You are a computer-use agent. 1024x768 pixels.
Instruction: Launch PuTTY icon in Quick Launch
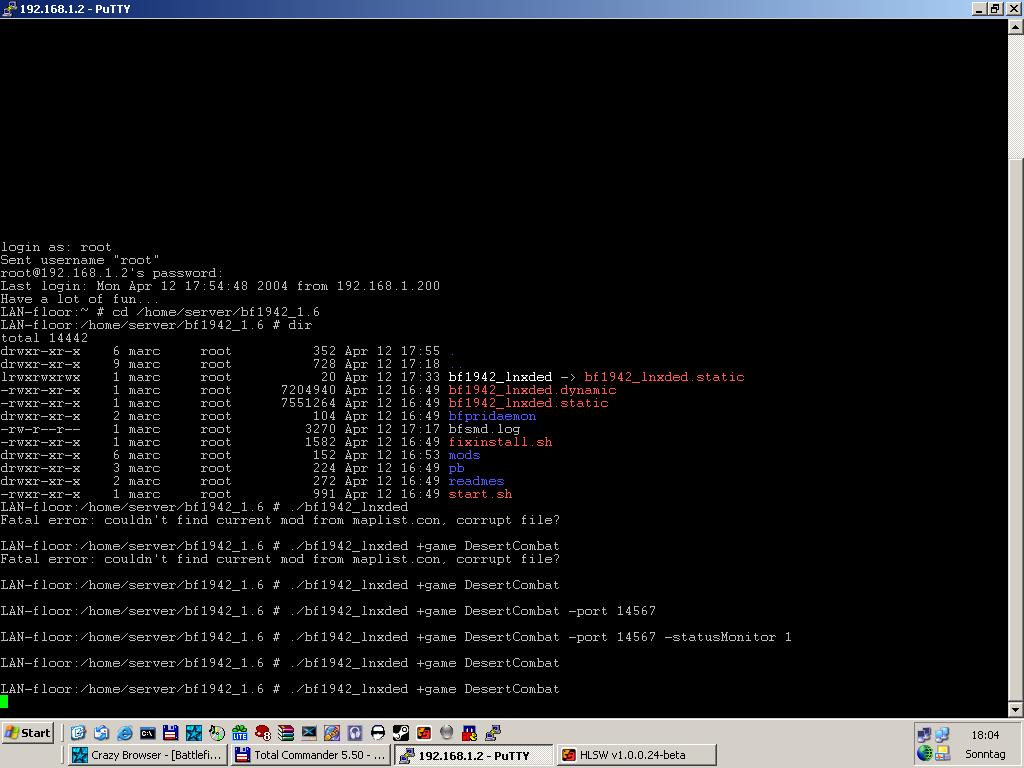pyautogui.click(x=493, y=733)
